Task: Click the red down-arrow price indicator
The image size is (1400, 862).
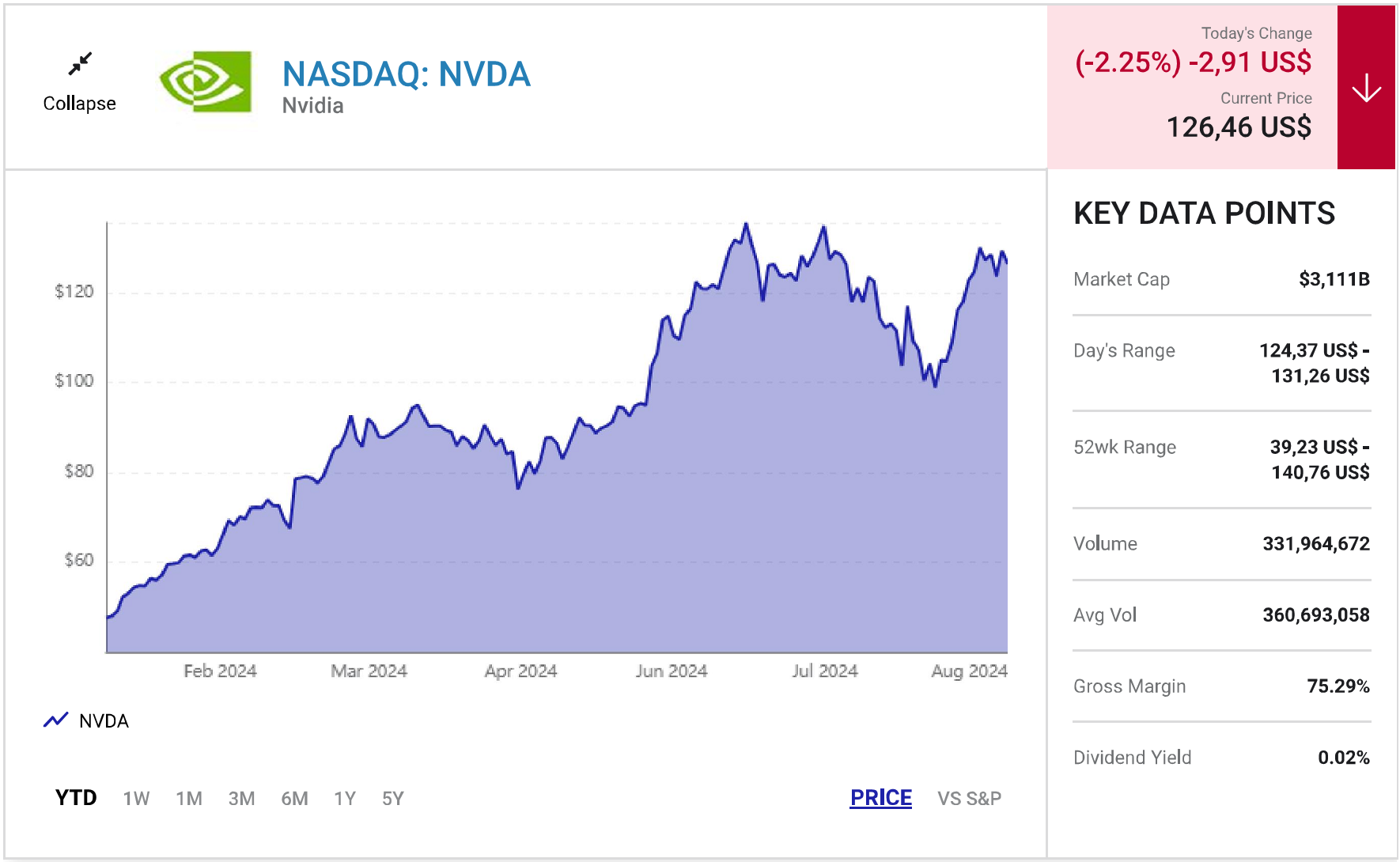Action: point(1366,88)
